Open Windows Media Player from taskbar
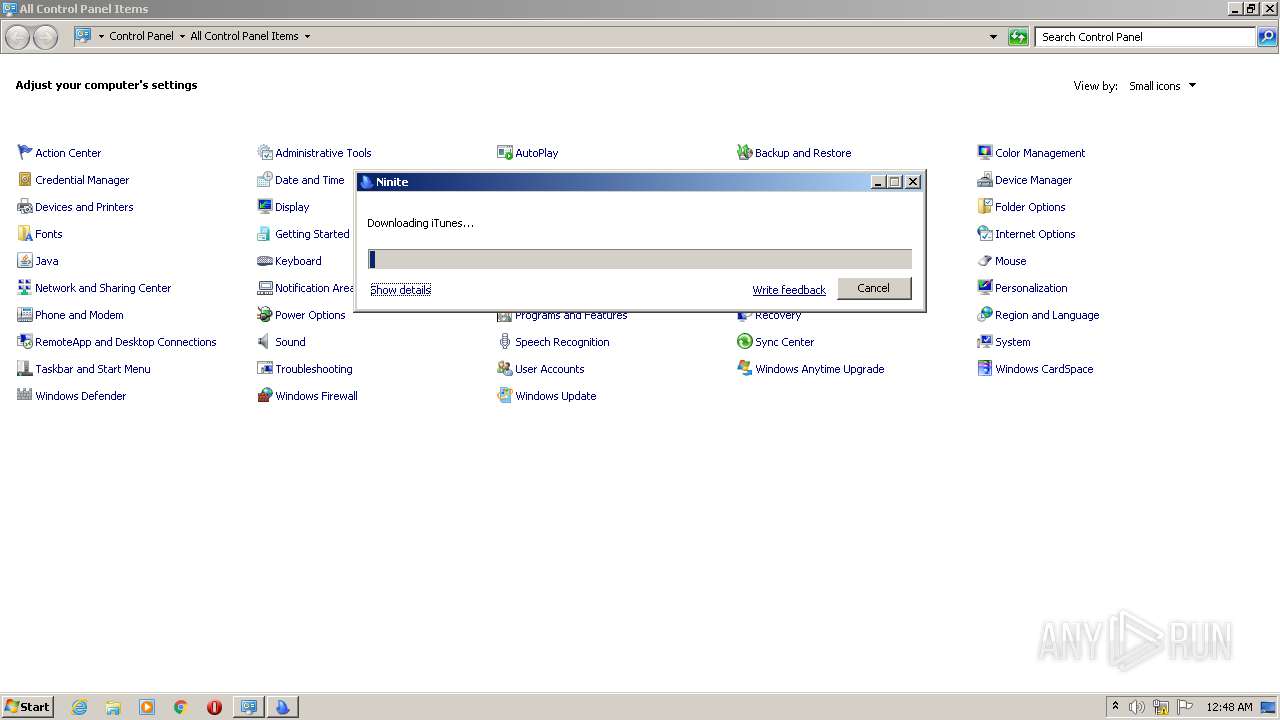The height and width of the screenshot is (720, 1280). (x=147, y=707)
